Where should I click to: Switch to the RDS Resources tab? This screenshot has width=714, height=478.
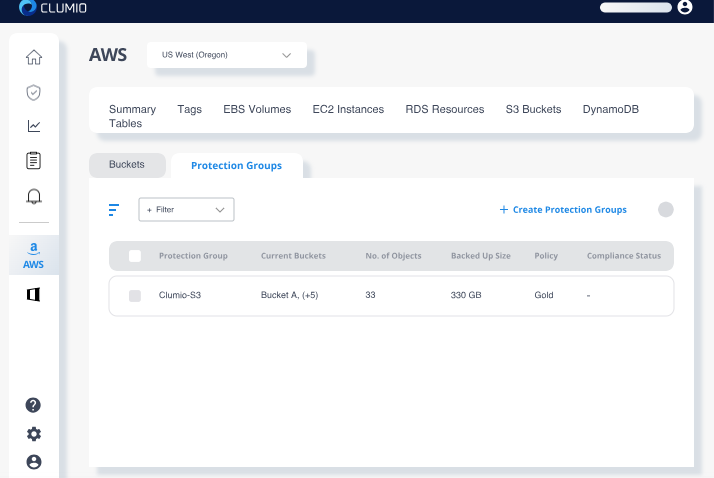tap(445, 109)
